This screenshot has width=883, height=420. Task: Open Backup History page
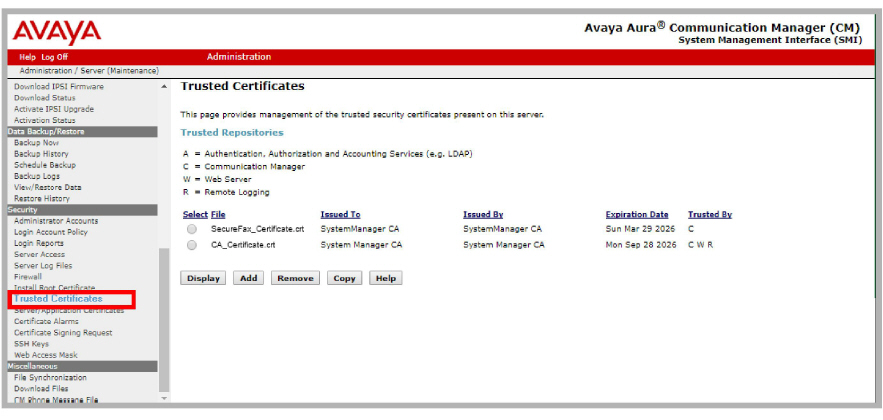point(41,154)
